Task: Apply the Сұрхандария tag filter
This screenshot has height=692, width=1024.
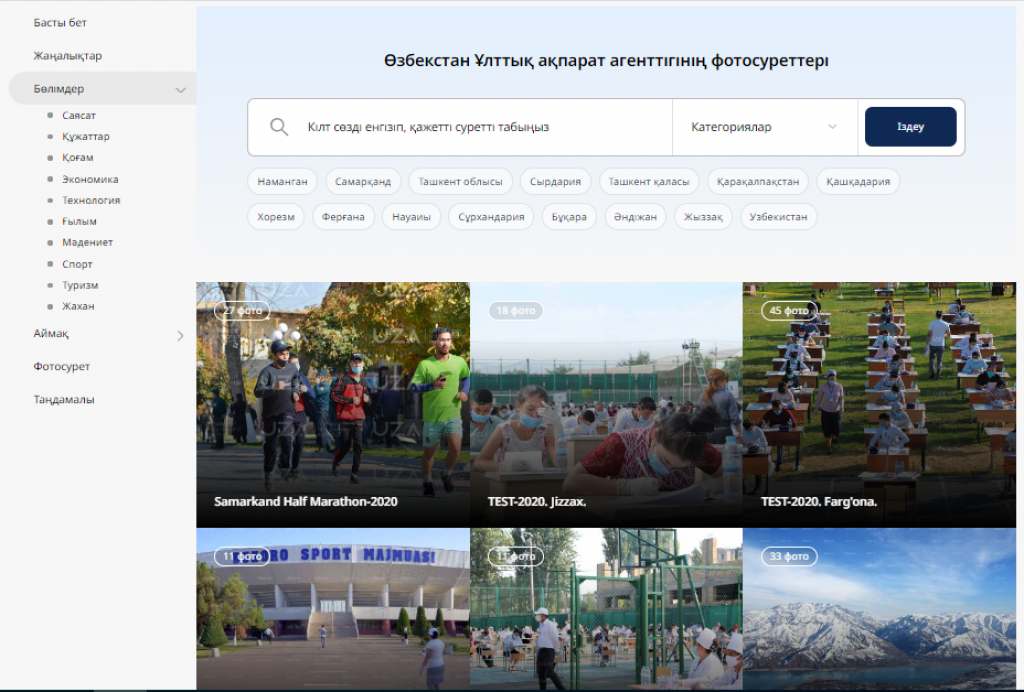Action: click(491, 216)
